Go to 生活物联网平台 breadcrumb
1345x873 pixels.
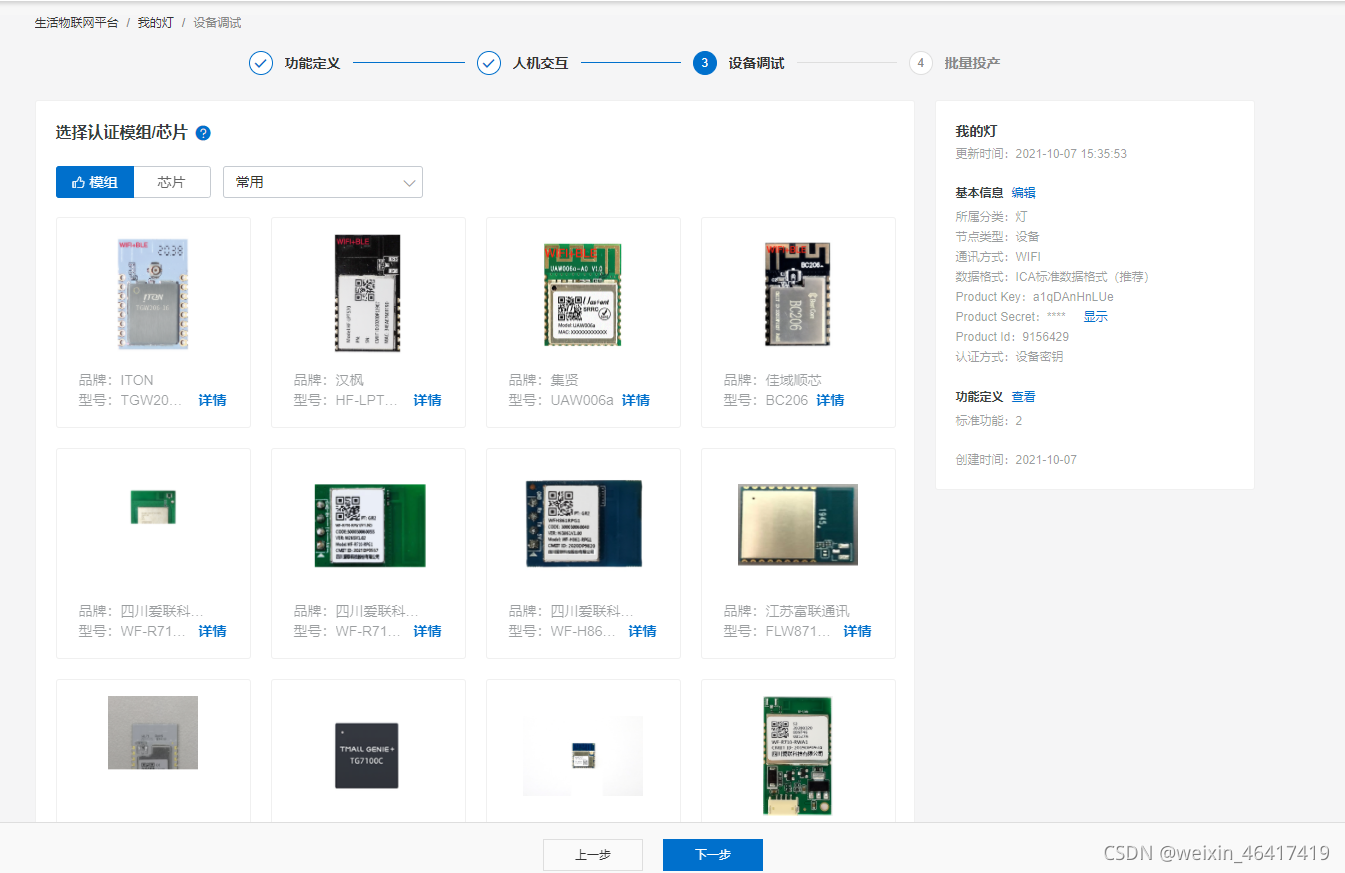pyautogui.click(x=76, y=22)
